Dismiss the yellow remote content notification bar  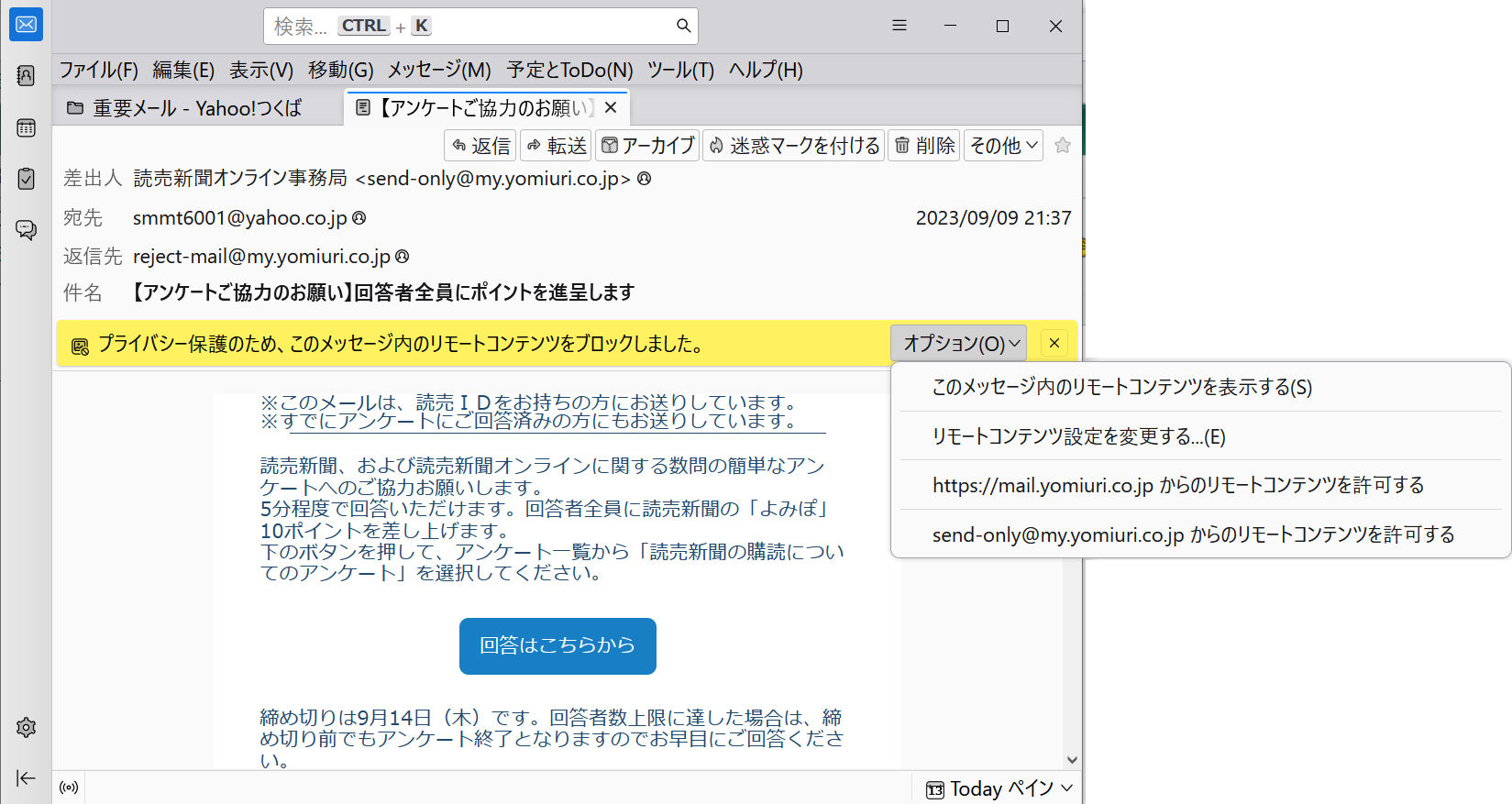tap(1054, 343)
